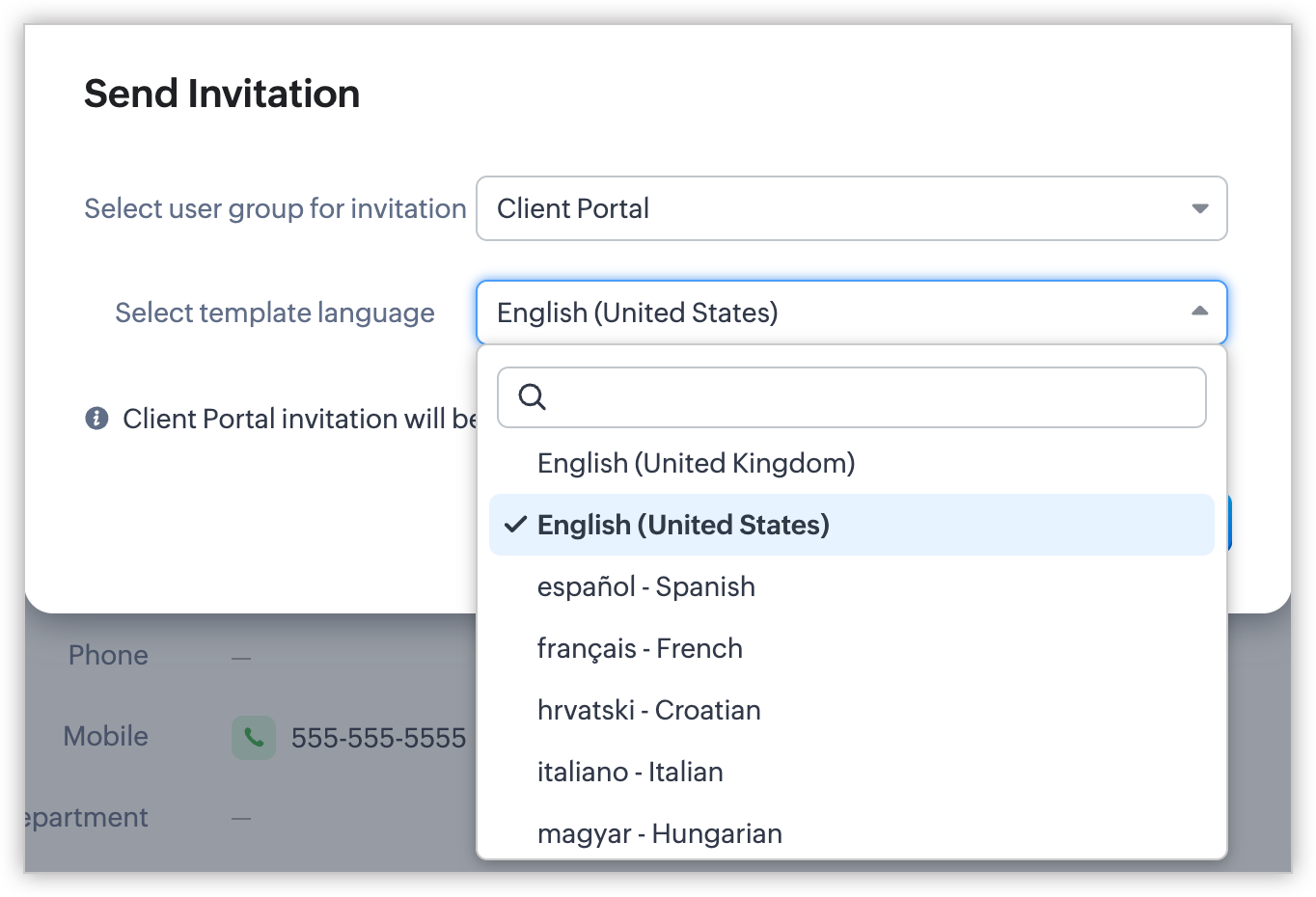
Task: Select italiano - Italian from the dropdown
Action: [x=630, y=772]
